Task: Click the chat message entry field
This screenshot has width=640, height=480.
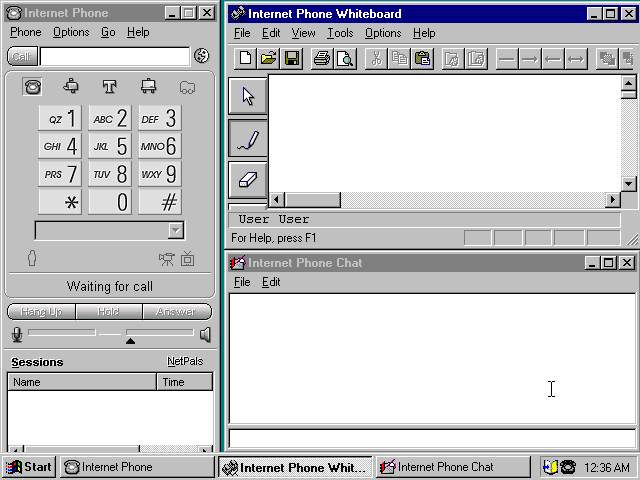Action: (x=432, y=438)
